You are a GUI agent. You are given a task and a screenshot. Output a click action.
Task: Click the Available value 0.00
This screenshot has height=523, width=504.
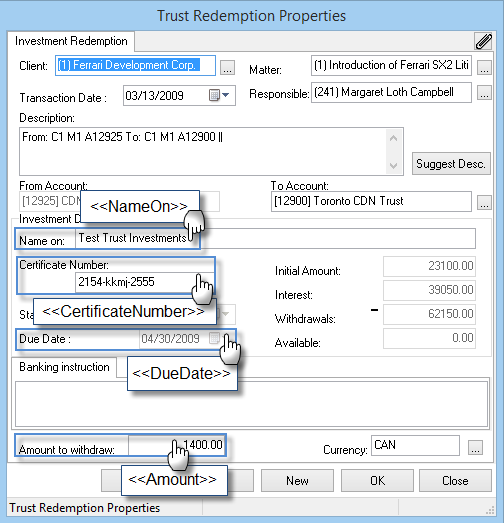[429, 339]
